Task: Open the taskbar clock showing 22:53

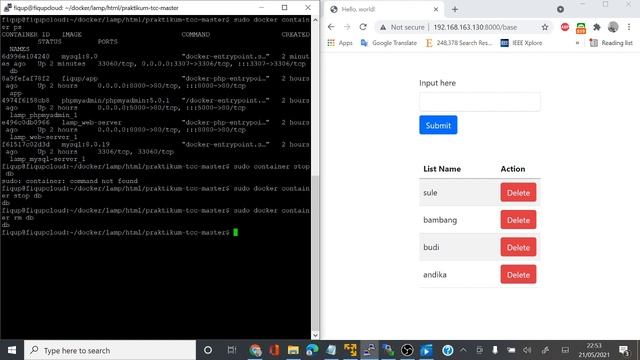Action: tap(593, 350)
